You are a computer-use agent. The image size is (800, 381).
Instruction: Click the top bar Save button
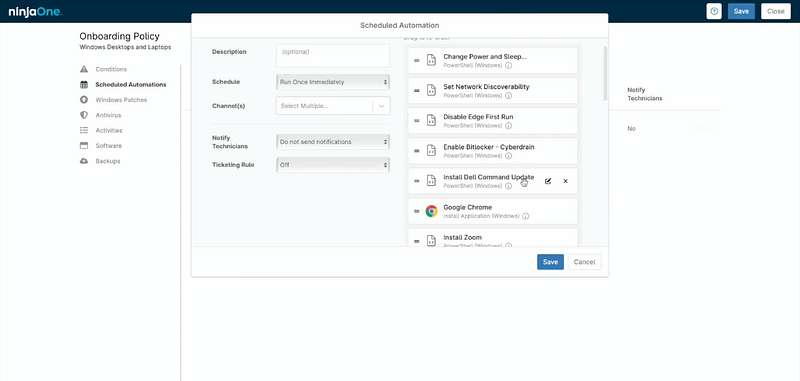pyautogui.click(x=741, y=11)
